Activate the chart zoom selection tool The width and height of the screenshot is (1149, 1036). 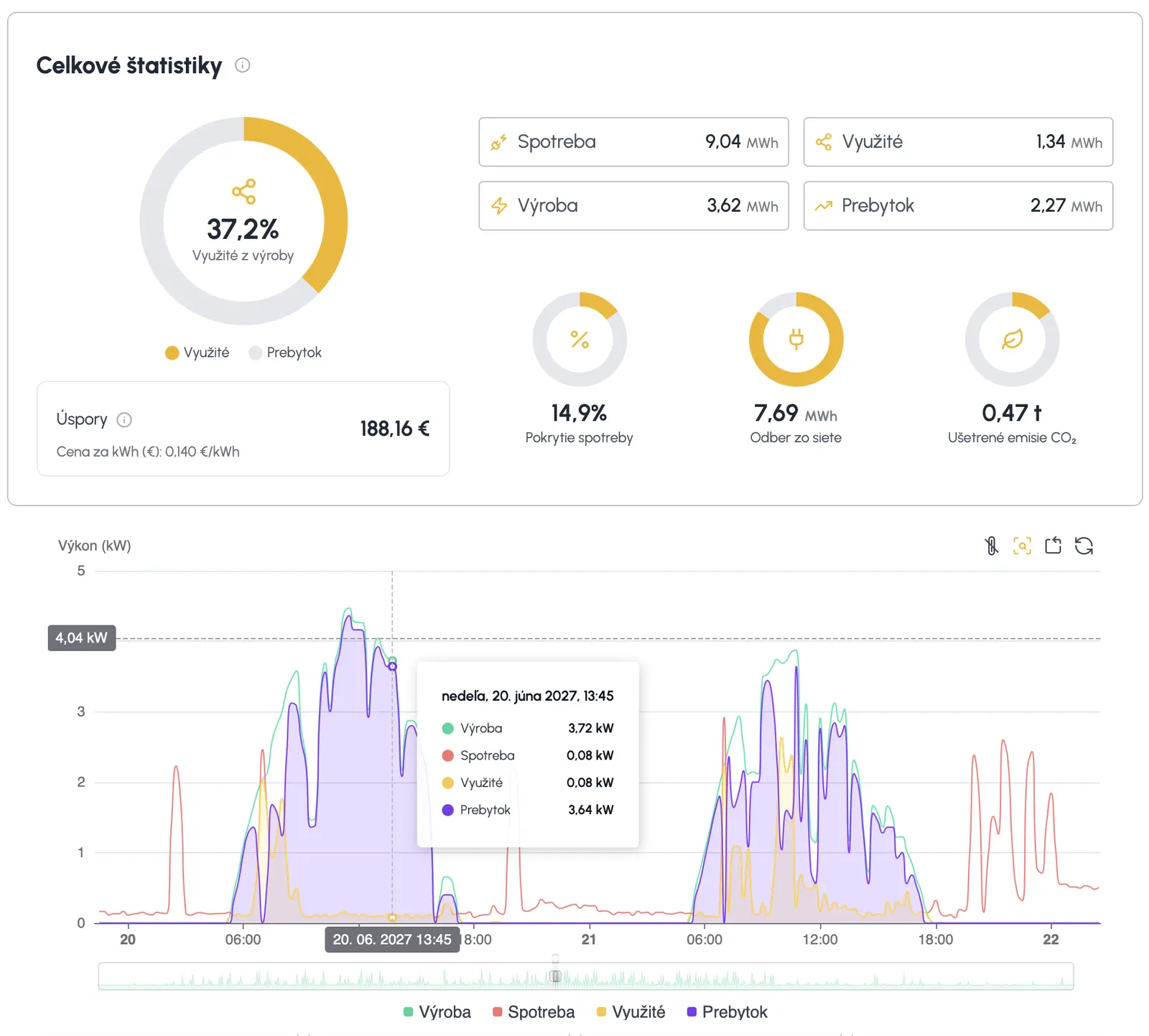coord(1022,546)
